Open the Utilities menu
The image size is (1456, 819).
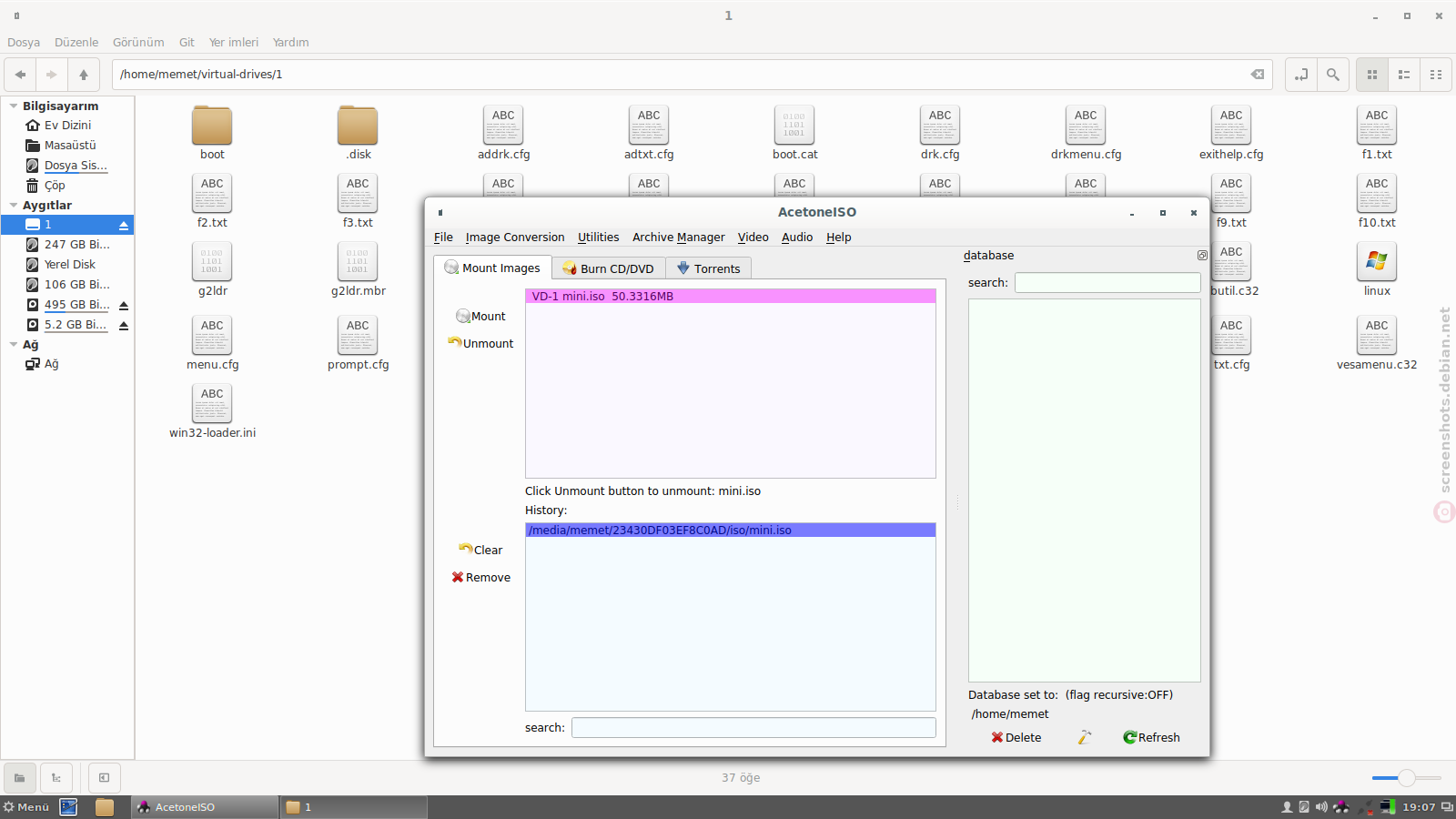pyautogui.click(x=598, y=237)
